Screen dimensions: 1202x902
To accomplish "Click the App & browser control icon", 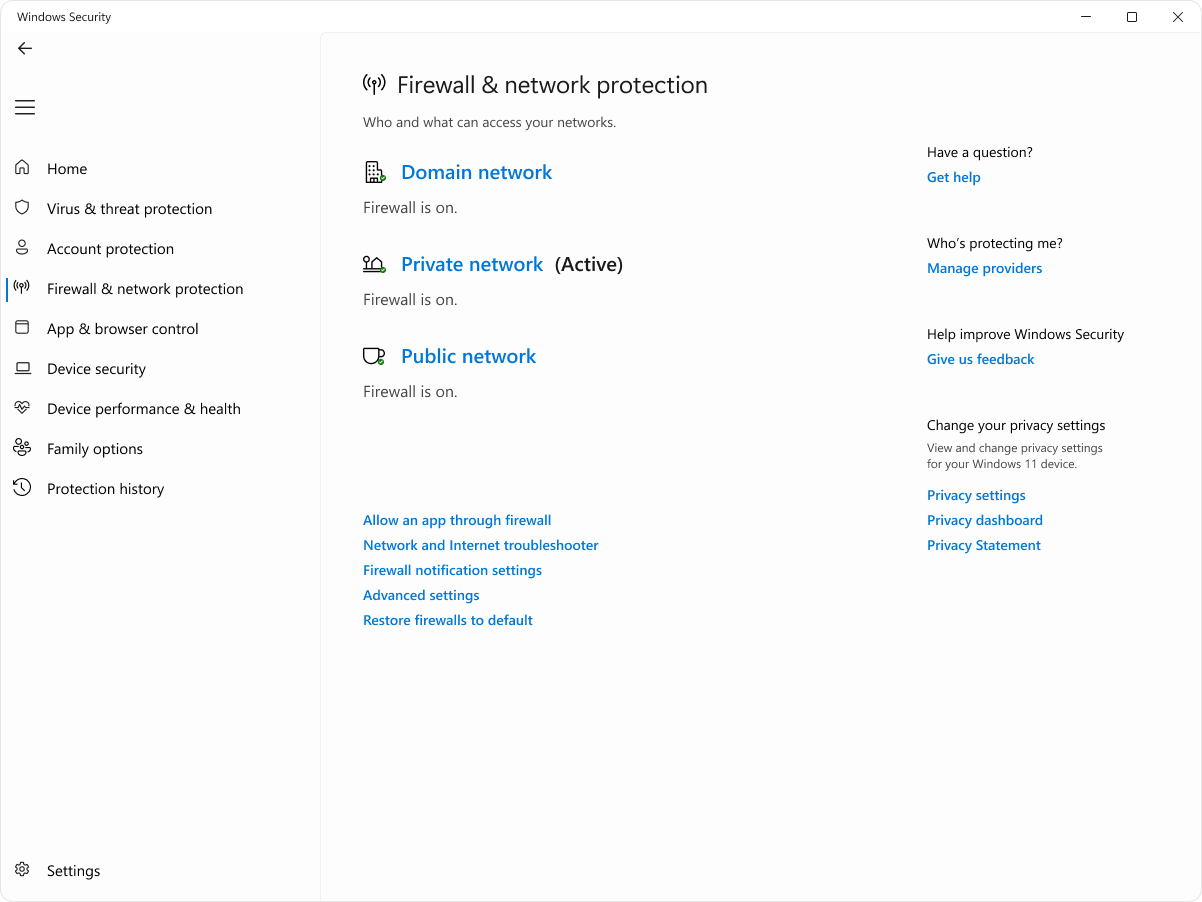I will tap(22, 328).
